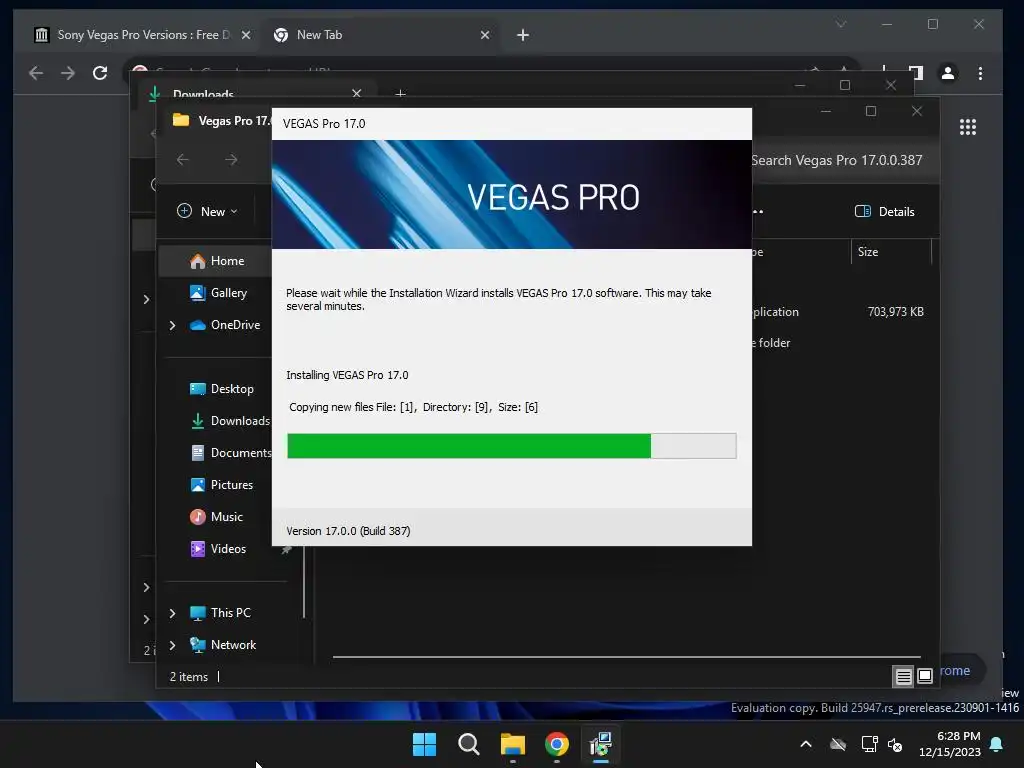Screen dimensions: 1024x768
Task: Add a new tab in the Downloads Explorer window
Action: (400, 94)
